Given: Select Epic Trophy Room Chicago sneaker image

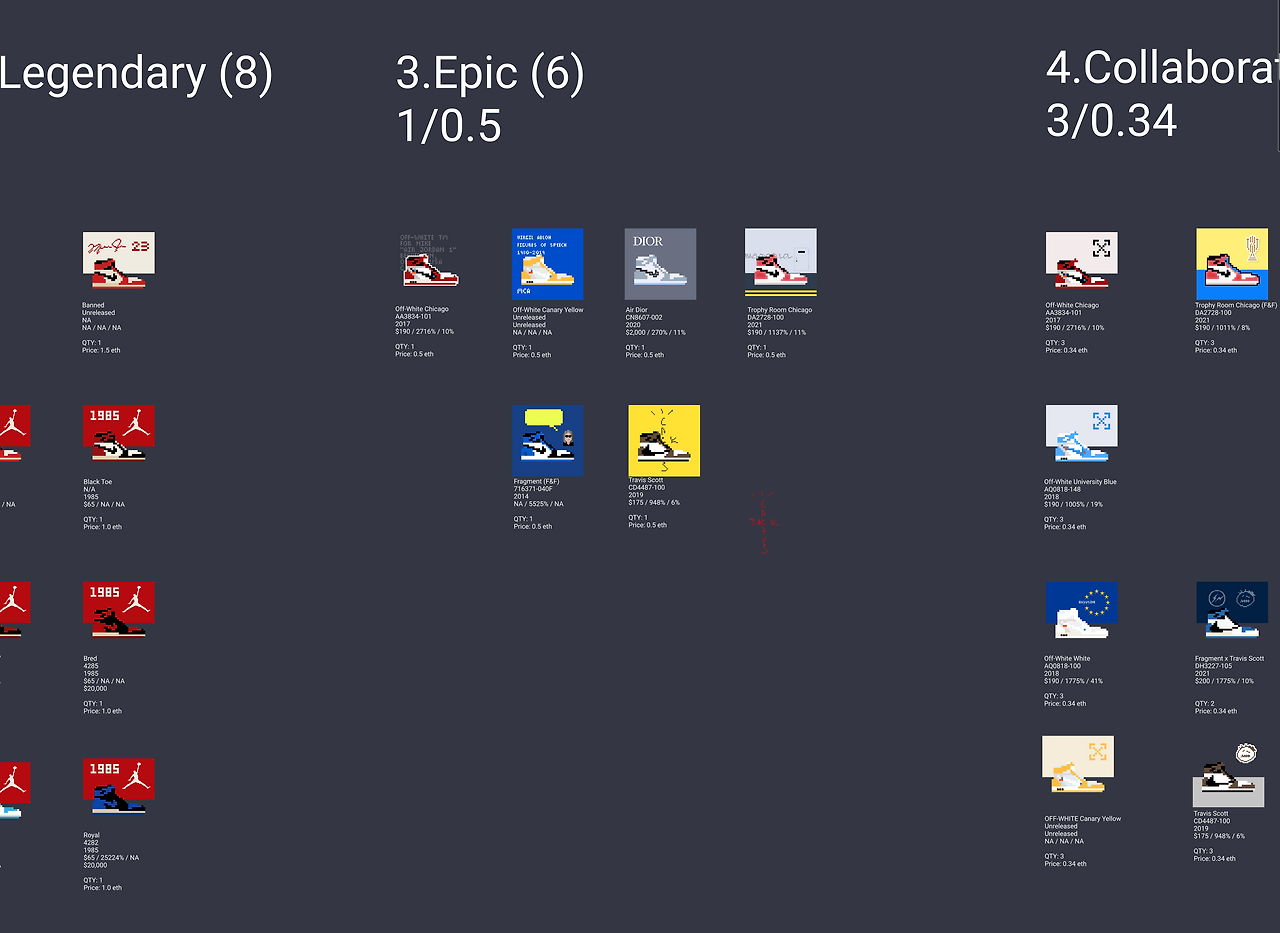Looking at the screenshot, I should (x=781, y=263).
